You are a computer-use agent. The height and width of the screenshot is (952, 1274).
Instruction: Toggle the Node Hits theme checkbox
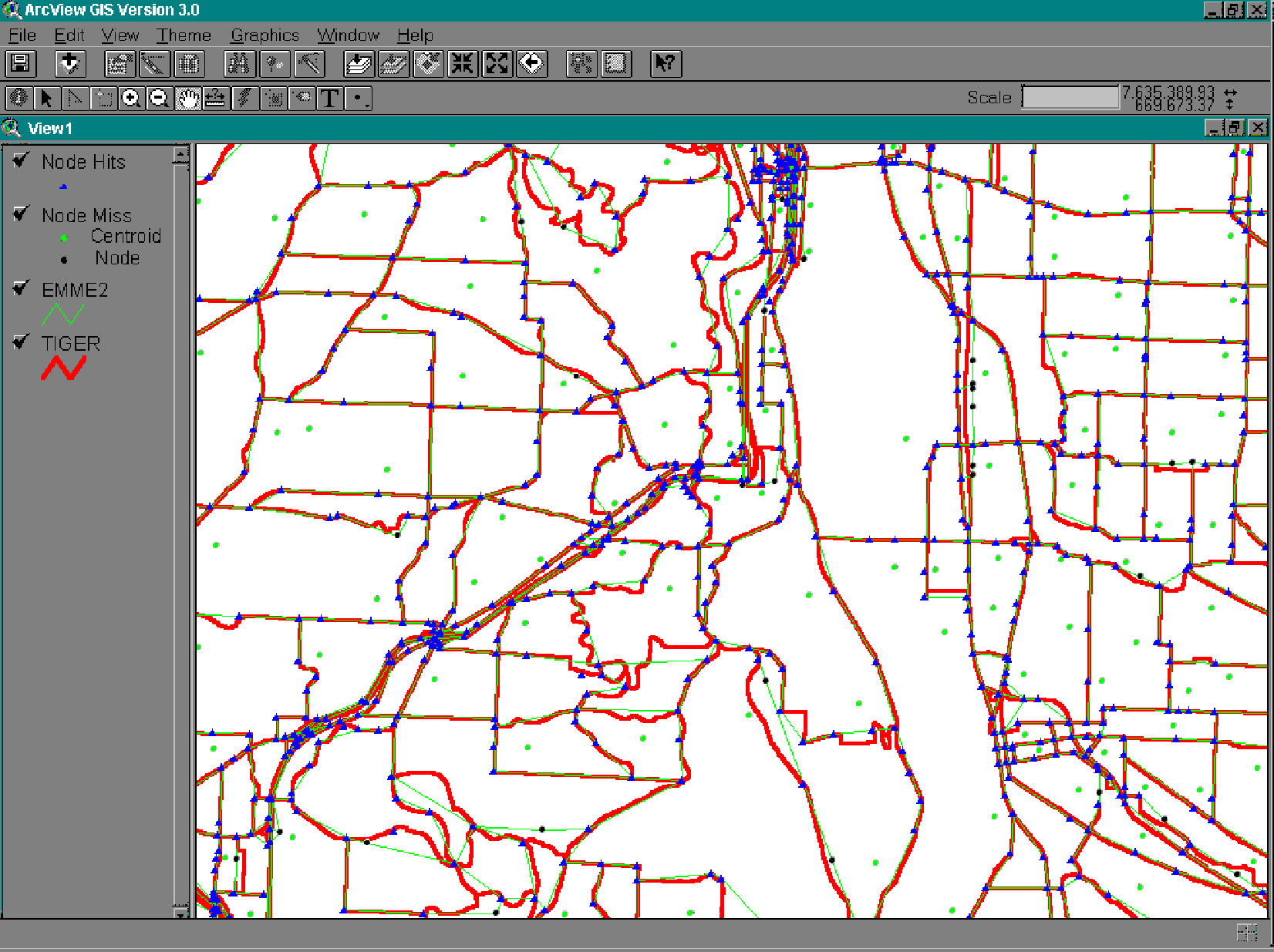(22, 160)
